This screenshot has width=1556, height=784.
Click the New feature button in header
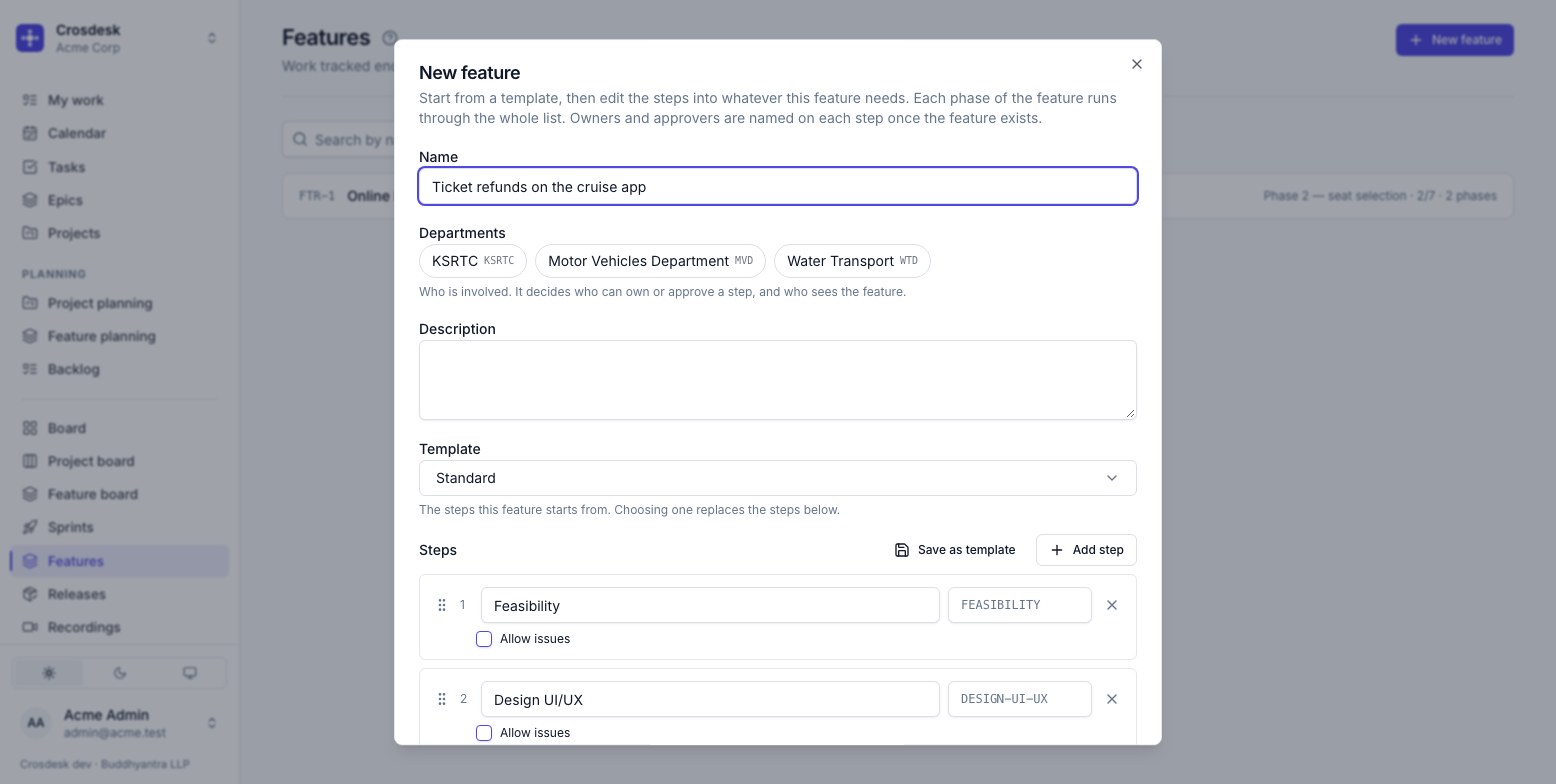1455,40
